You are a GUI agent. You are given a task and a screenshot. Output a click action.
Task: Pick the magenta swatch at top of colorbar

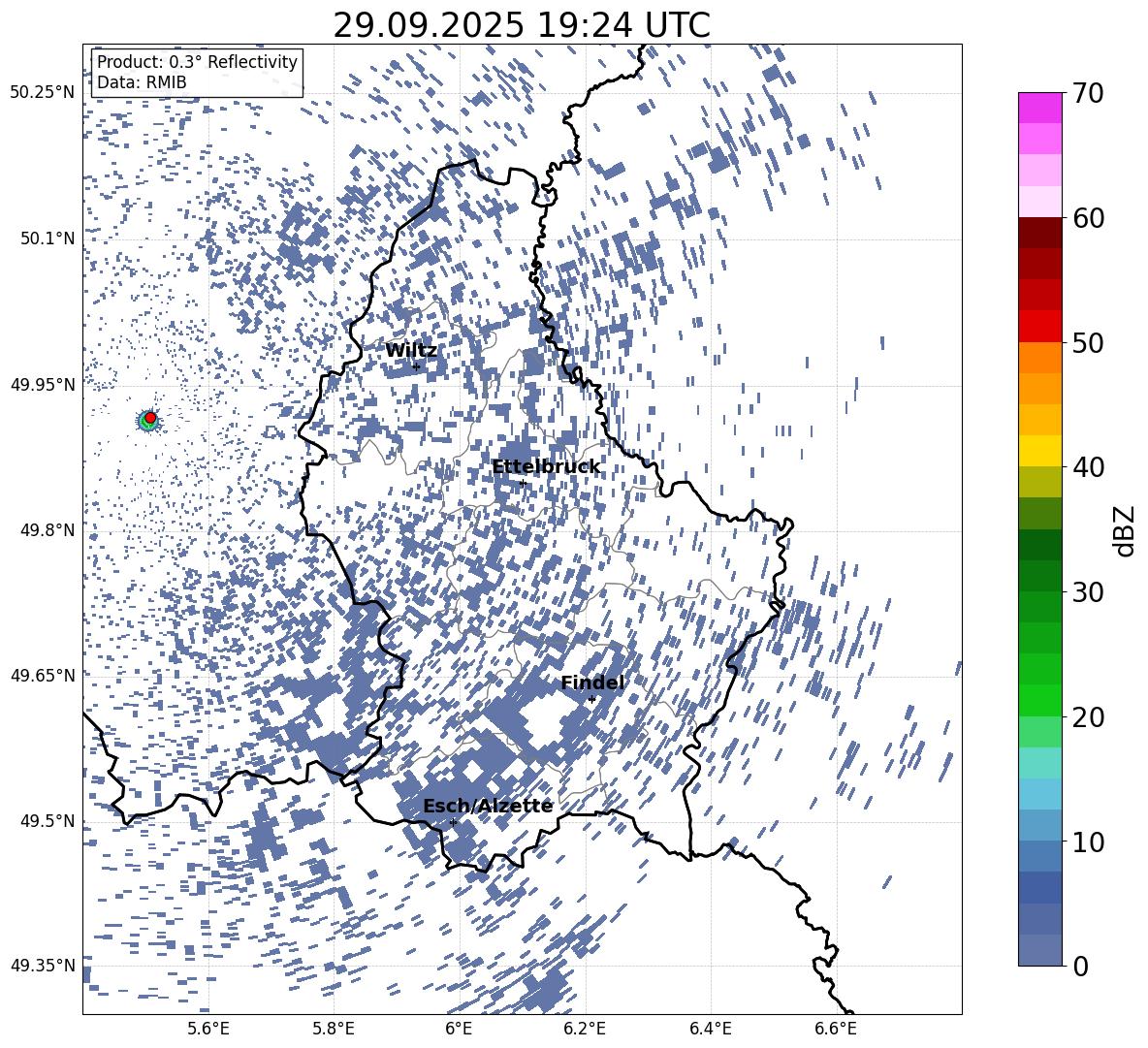[x=1039, y=109]
